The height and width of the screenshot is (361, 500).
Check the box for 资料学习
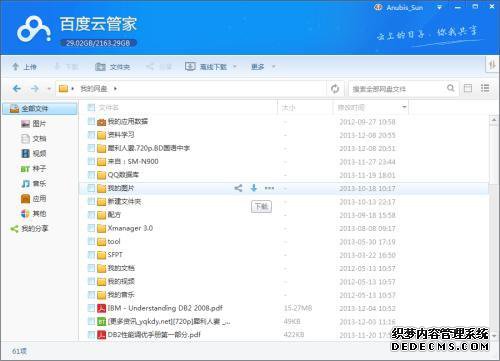[x=91, y=135]
